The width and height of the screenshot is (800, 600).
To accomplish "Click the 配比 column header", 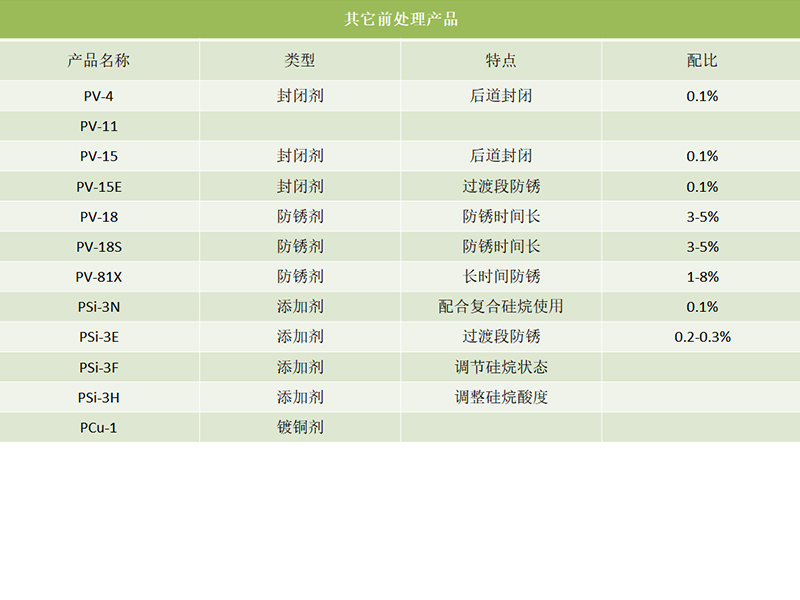I will pyautogui.click(x=700, y=60).
